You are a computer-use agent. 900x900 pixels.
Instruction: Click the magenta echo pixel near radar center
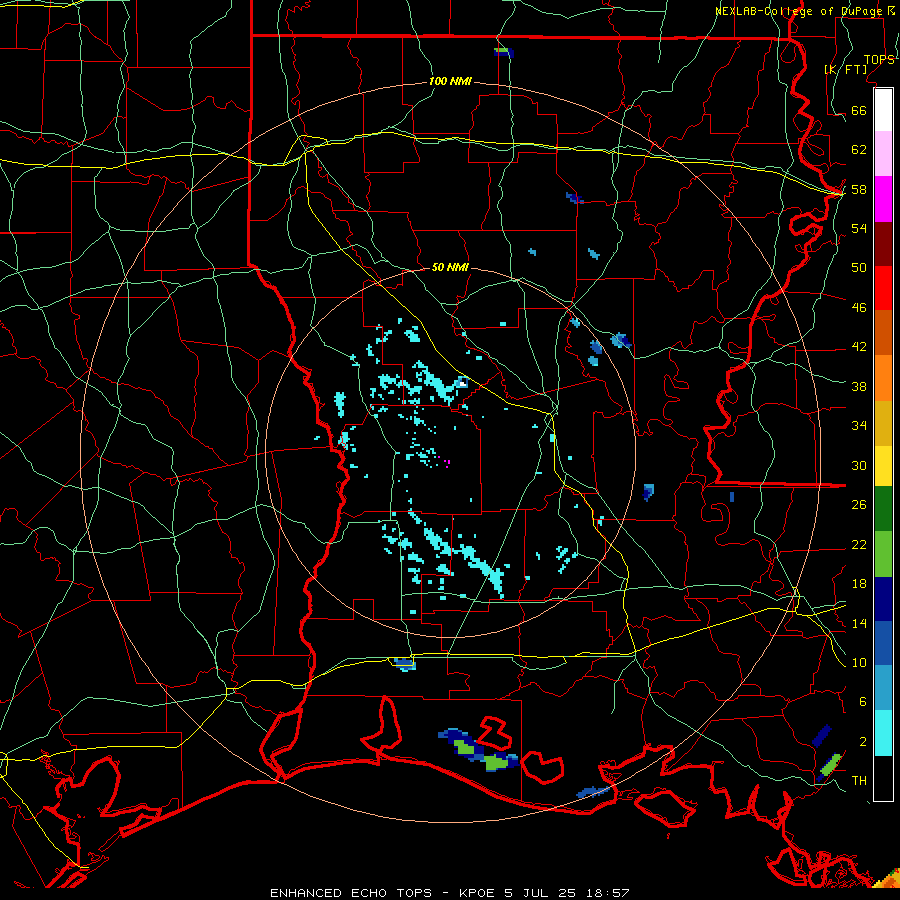tap(447, 463)
